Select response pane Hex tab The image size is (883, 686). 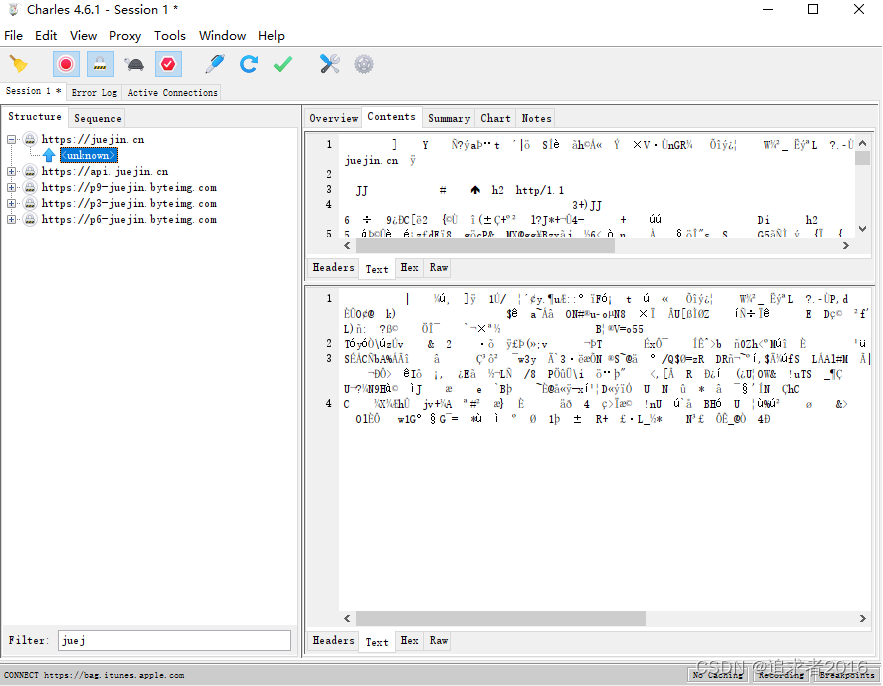pyautogui.click(x=409, y=640)
